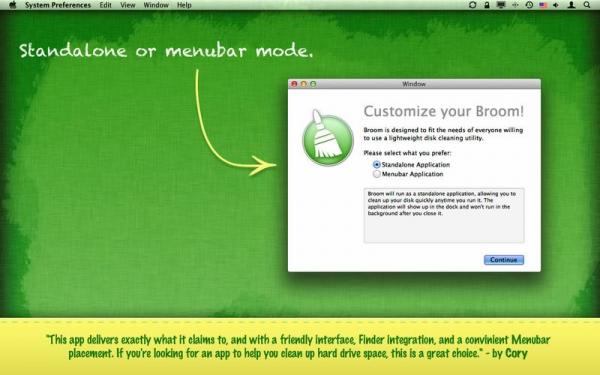
Task: Select Standalone Application radio button
Action: [x=377, y=165]
